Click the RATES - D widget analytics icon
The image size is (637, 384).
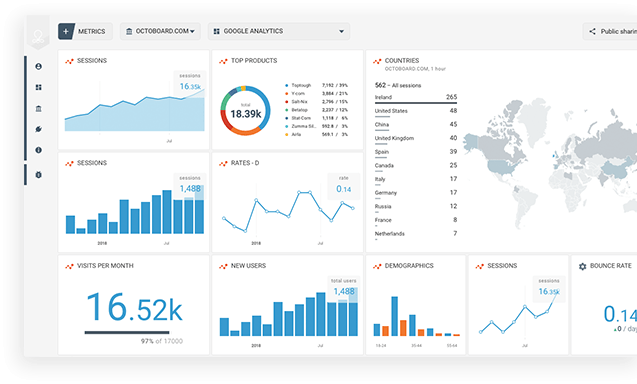(223, 164)
